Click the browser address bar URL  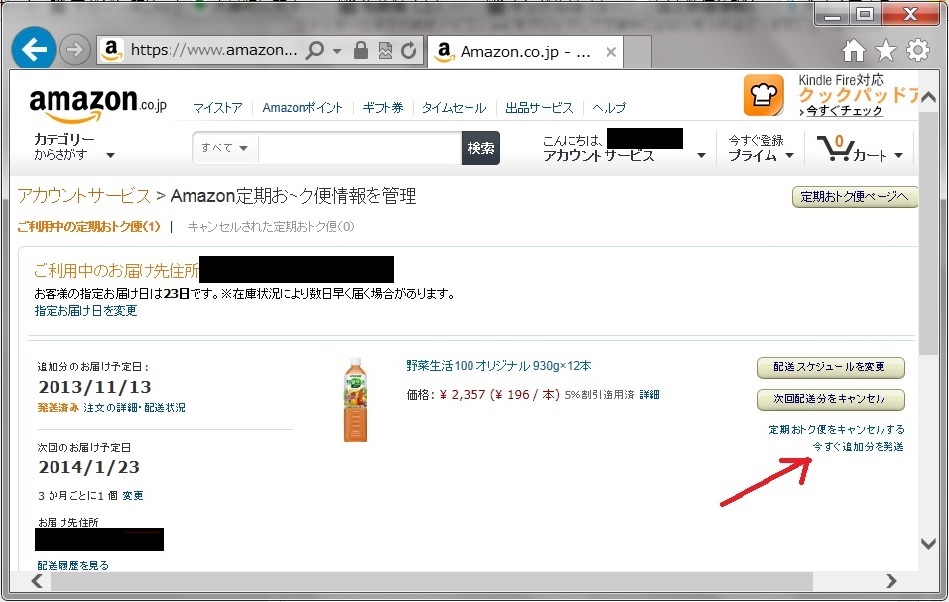214,50
